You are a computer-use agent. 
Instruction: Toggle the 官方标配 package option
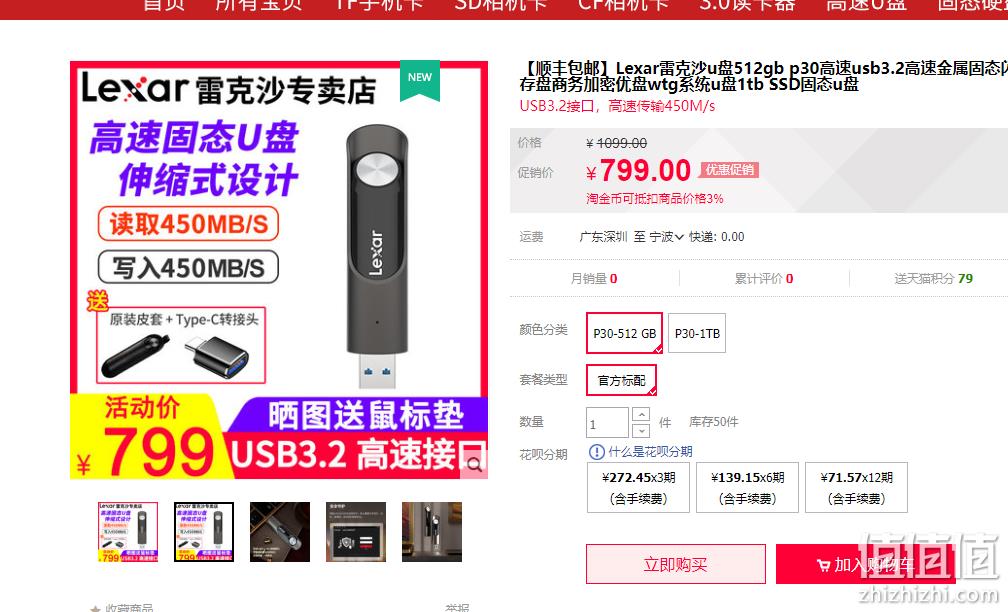tap(621, 380)
